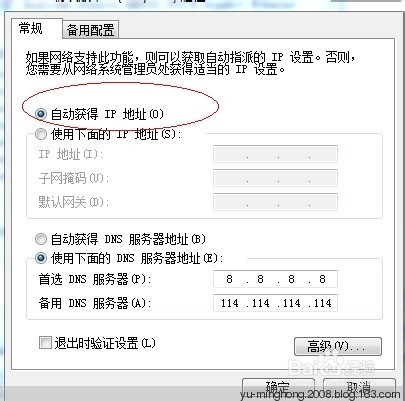Open the 备用配置 tab
This screenshot has width=405, height=401.
pyautogui.click(x=90, y=30)
